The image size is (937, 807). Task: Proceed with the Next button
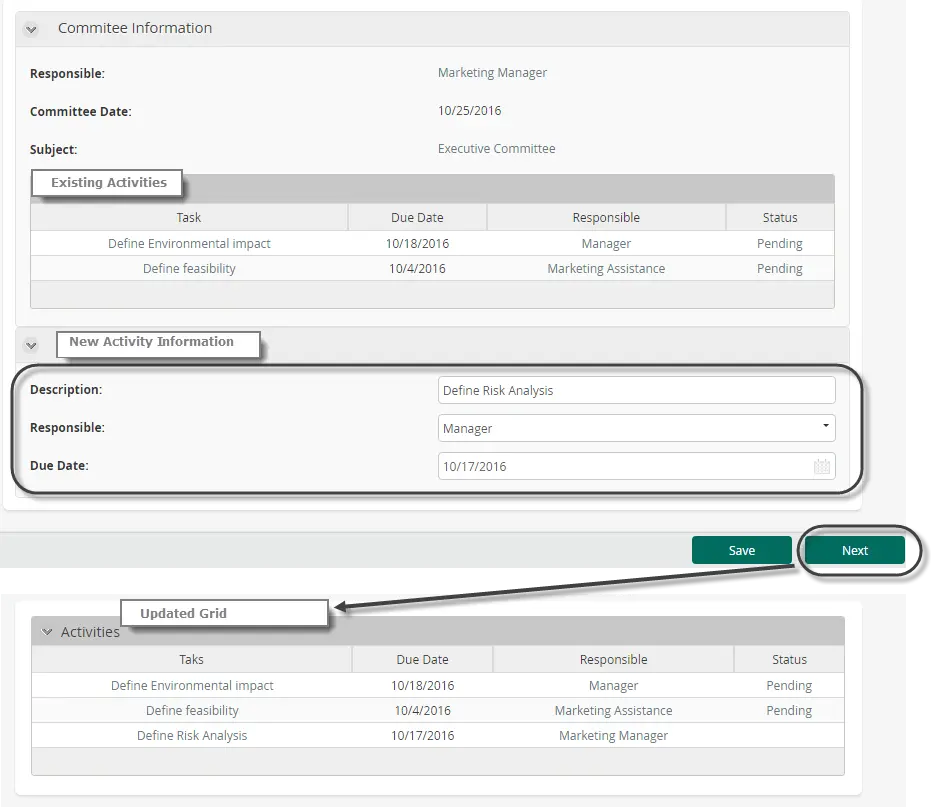click(855, 550)
